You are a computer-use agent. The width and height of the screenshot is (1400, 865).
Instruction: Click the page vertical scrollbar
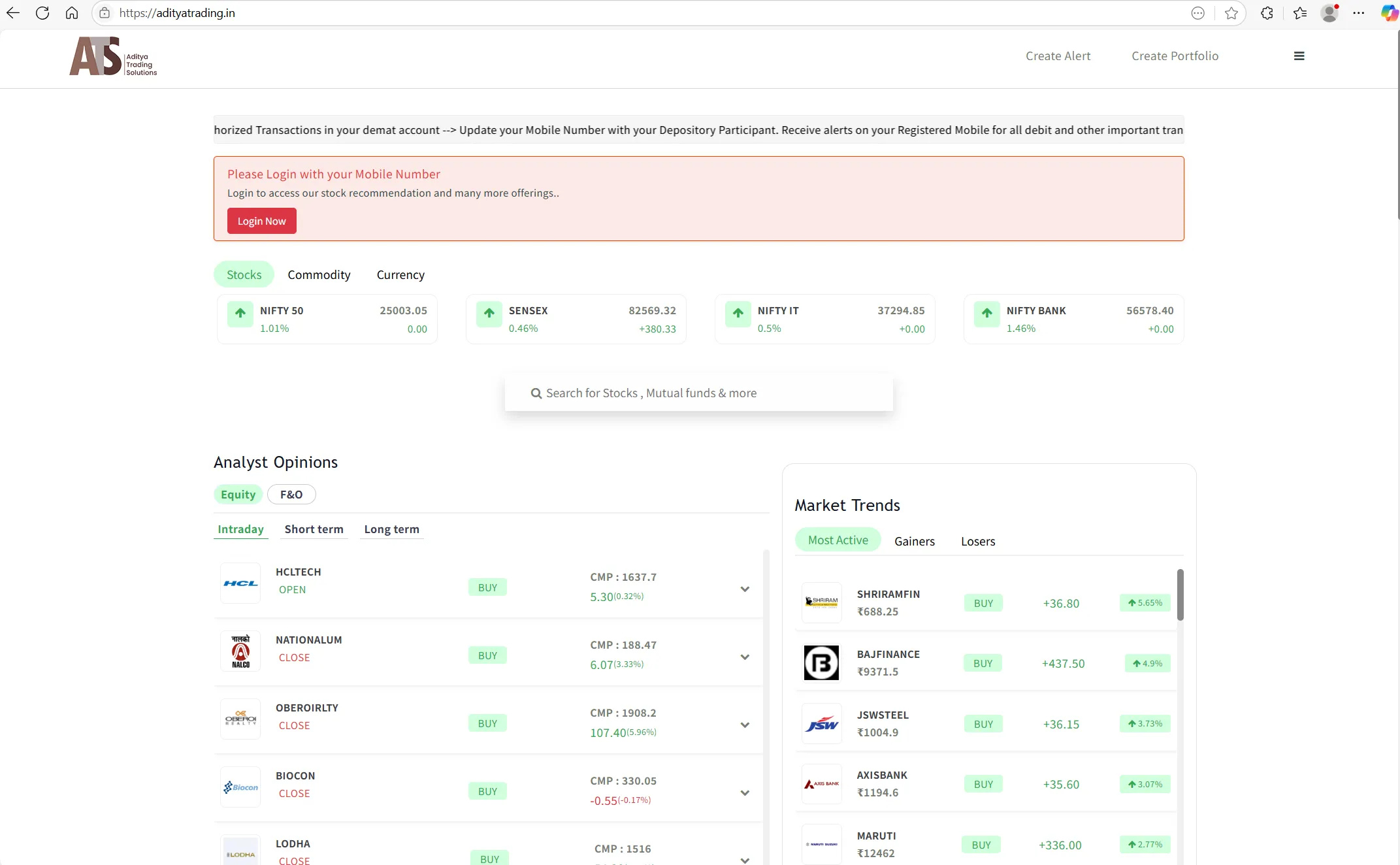pos(1397,124)
